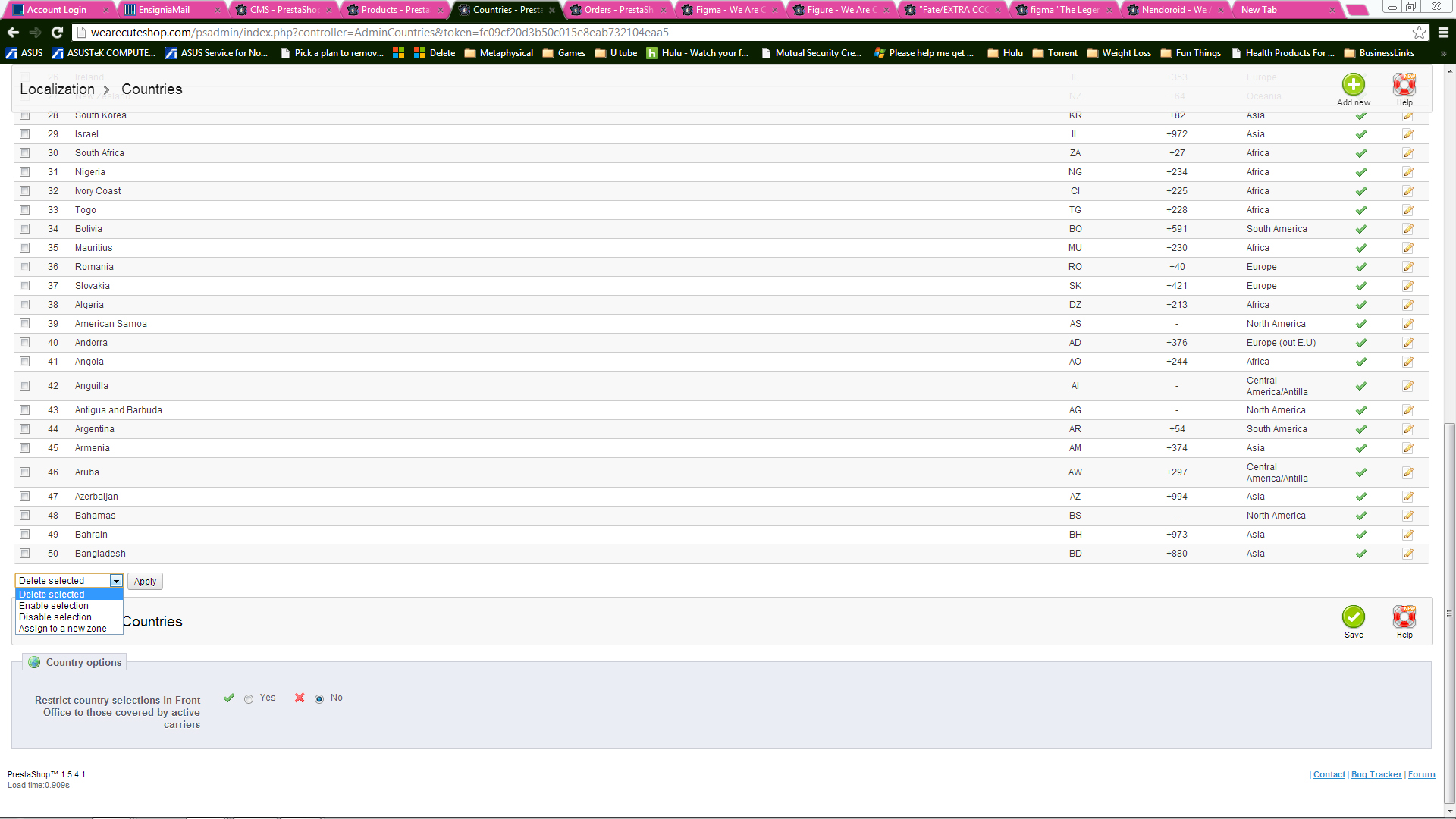Choose Assign to a new zone option

coord(63,629)
